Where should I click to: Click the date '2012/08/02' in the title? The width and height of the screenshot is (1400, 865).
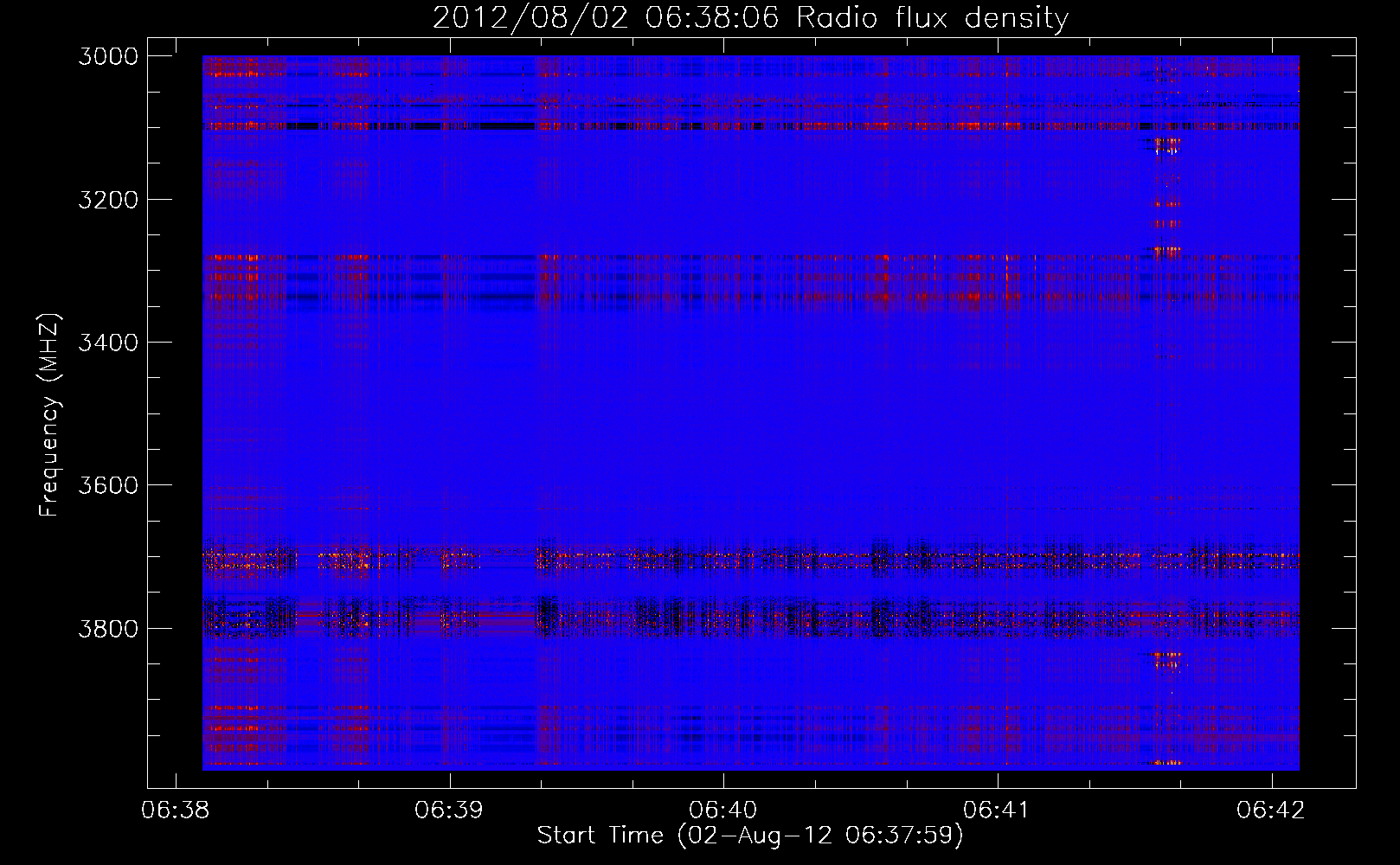click(530, 18)
